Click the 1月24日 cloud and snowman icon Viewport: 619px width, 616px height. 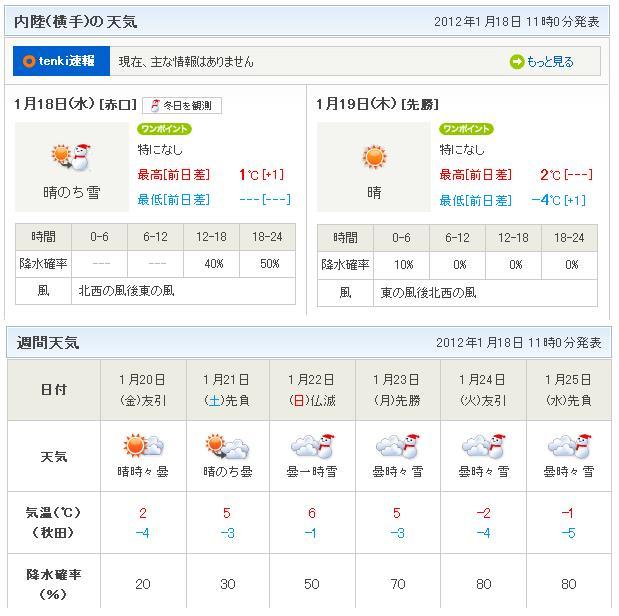[483, 446]
